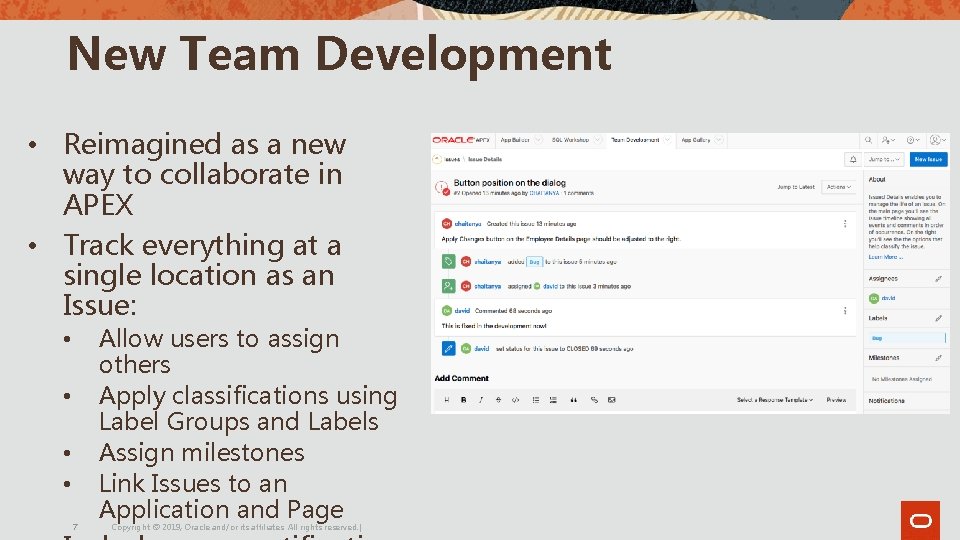
Task: Select the Team Development tab
Action: pyautogui.click(x=636, y=140)
